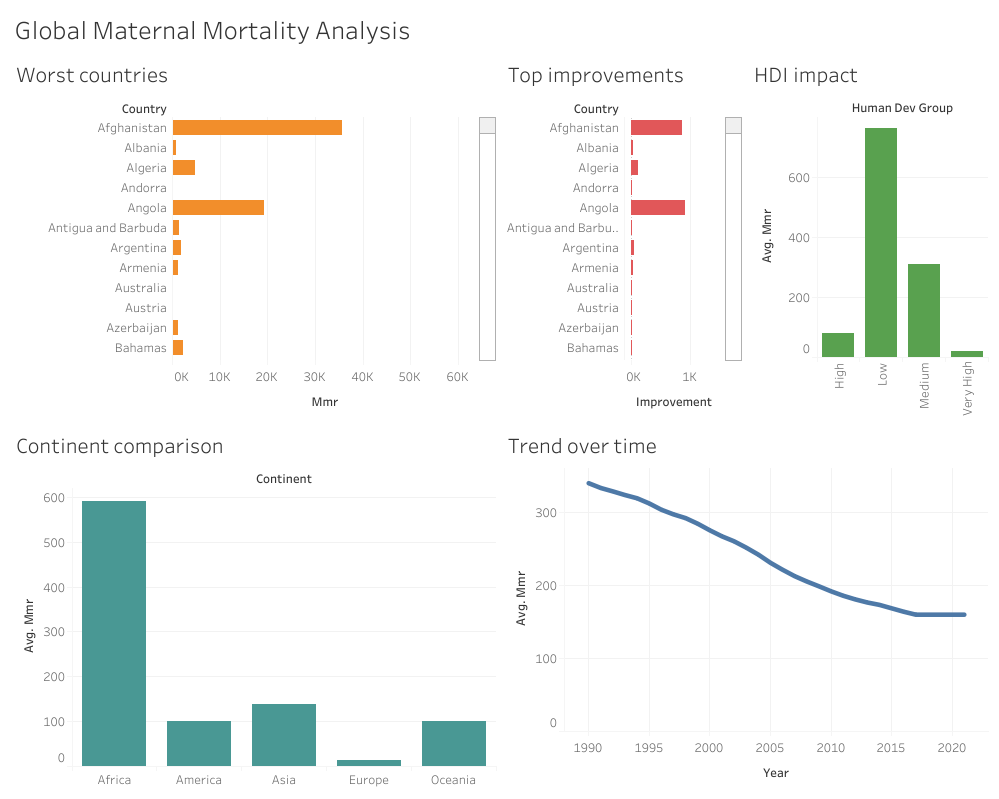The image size is (999, 799).
Task: Click the 'Human Dev Group' column header
Action: tap(902, 108)
